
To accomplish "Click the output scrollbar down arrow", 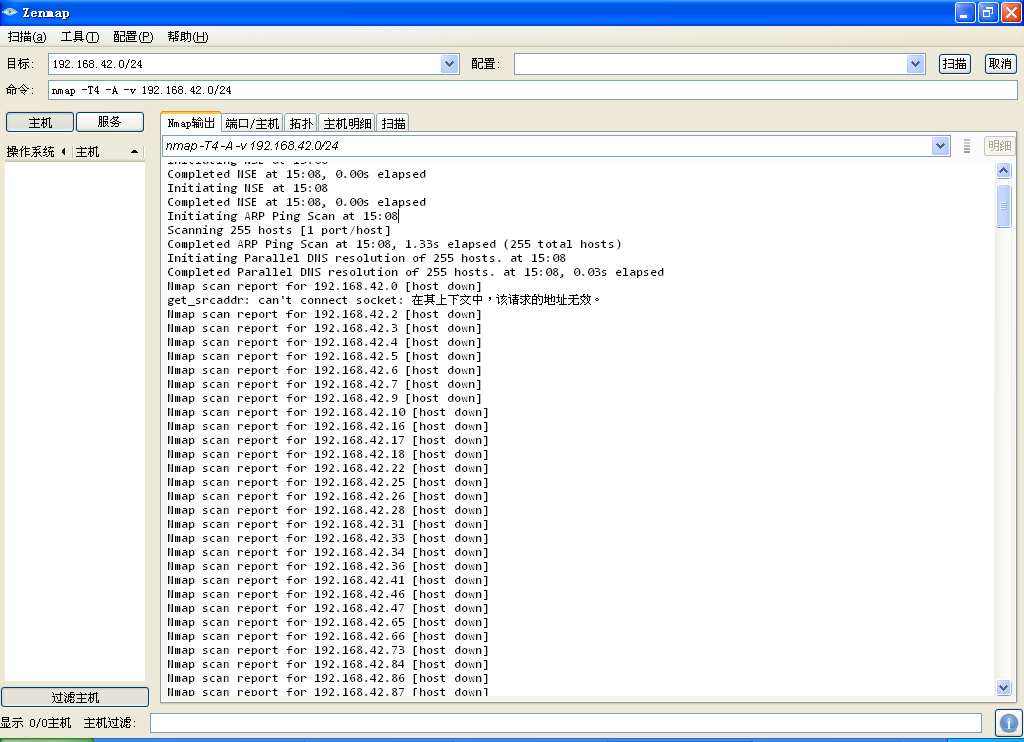I will 1004,687.
